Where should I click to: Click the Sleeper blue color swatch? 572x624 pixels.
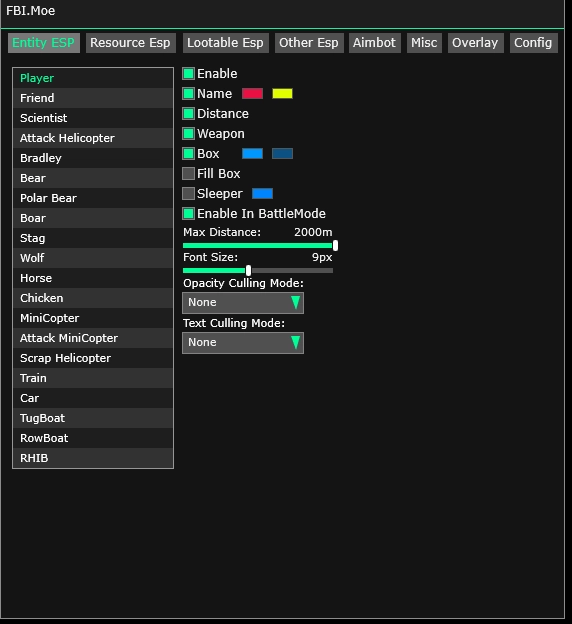[262, 193]
